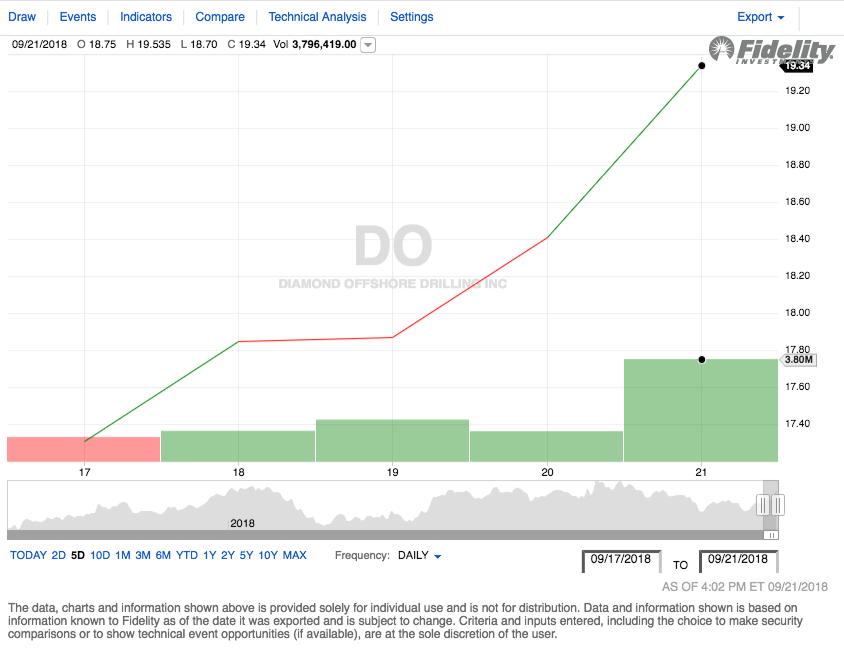Click the C 19.34 close value
Image resolution: width=844 pixels, height=649 pixels.
click(x=247, y=45)
